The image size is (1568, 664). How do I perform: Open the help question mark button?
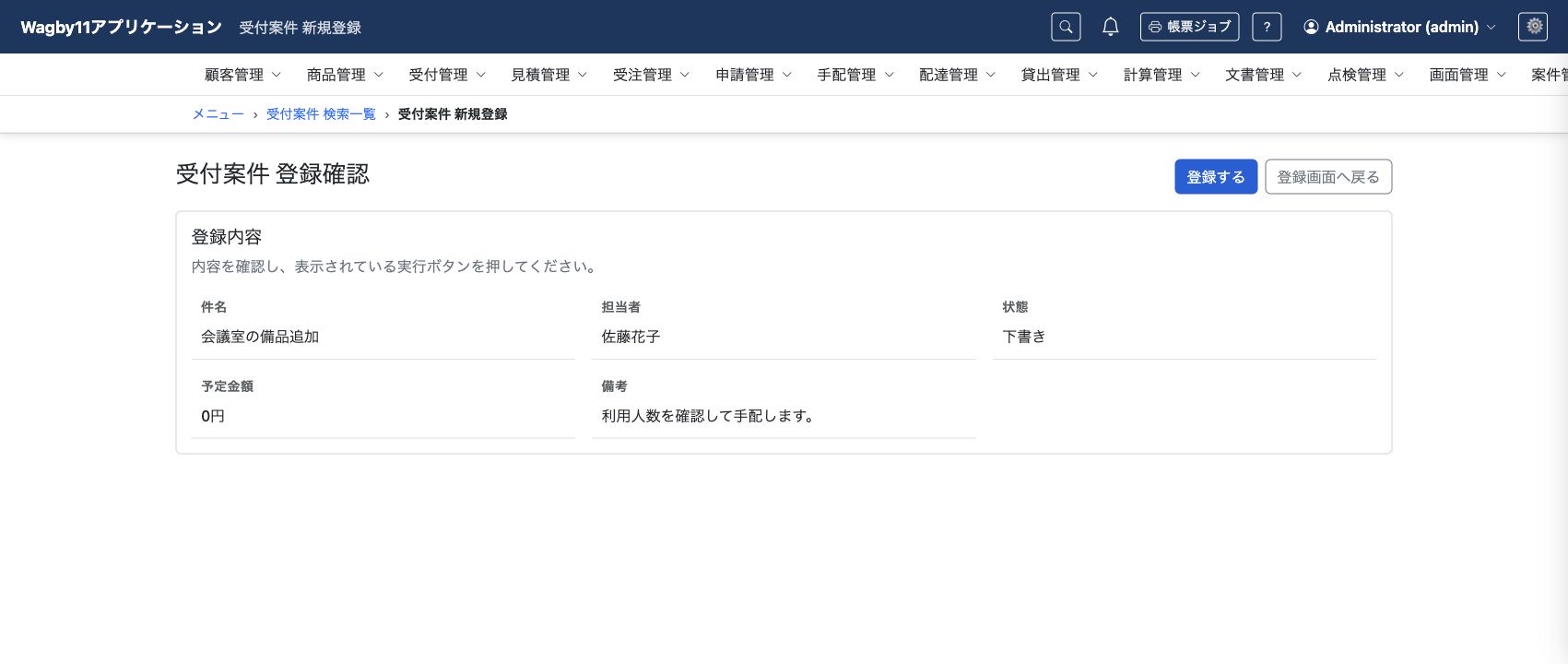pyautogui.click(x=1267, y=27)
